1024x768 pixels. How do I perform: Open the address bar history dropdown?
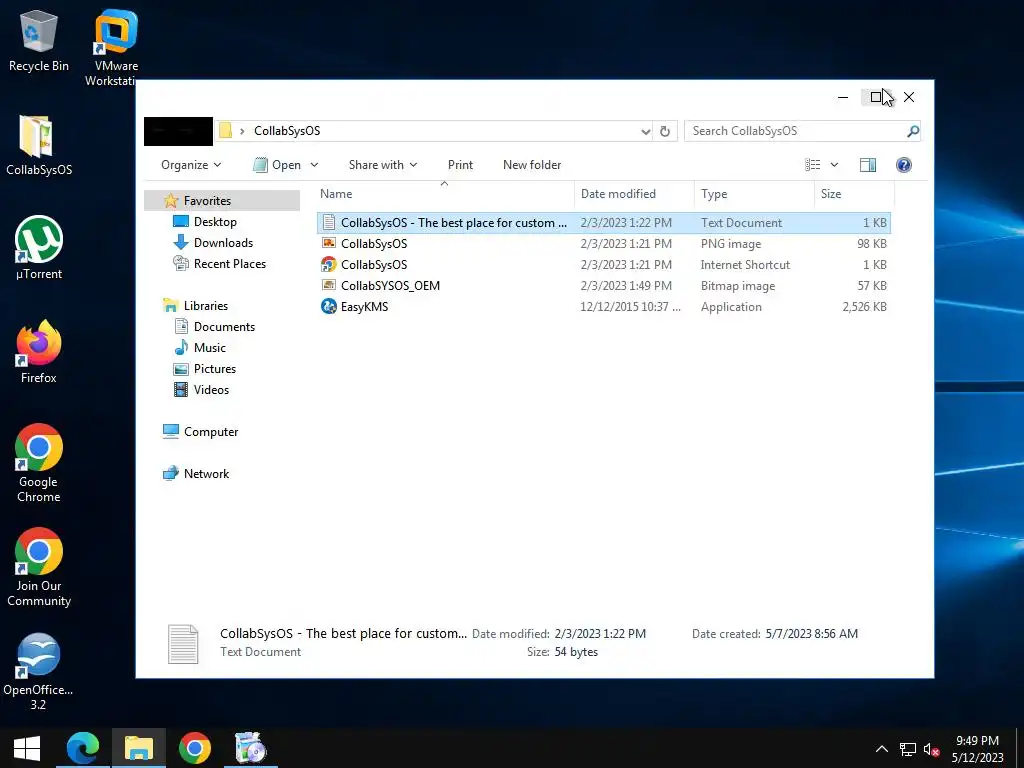[x=645, y=131]
